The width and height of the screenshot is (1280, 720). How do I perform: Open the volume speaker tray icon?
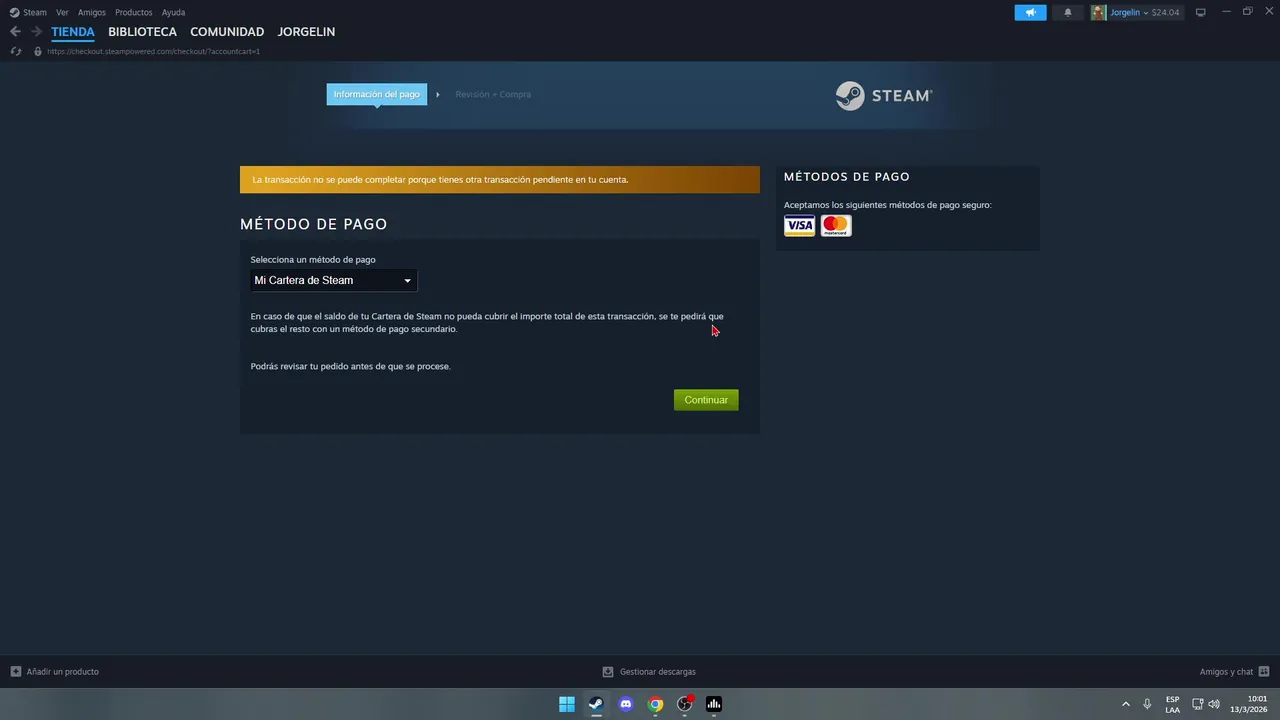1214,704
